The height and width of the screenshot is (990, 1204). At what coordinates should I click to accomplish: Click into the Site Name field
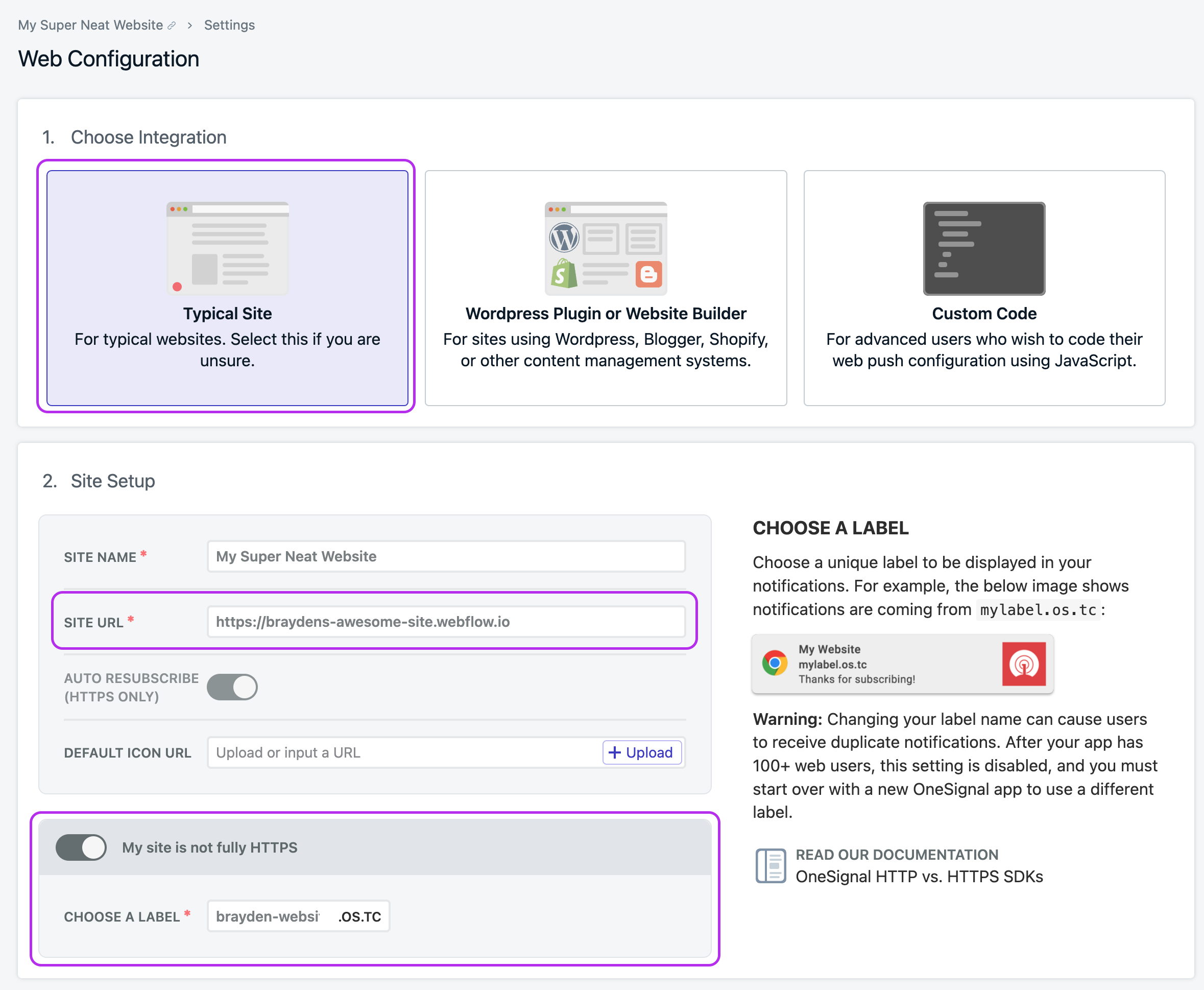click(x=446, y=557)
